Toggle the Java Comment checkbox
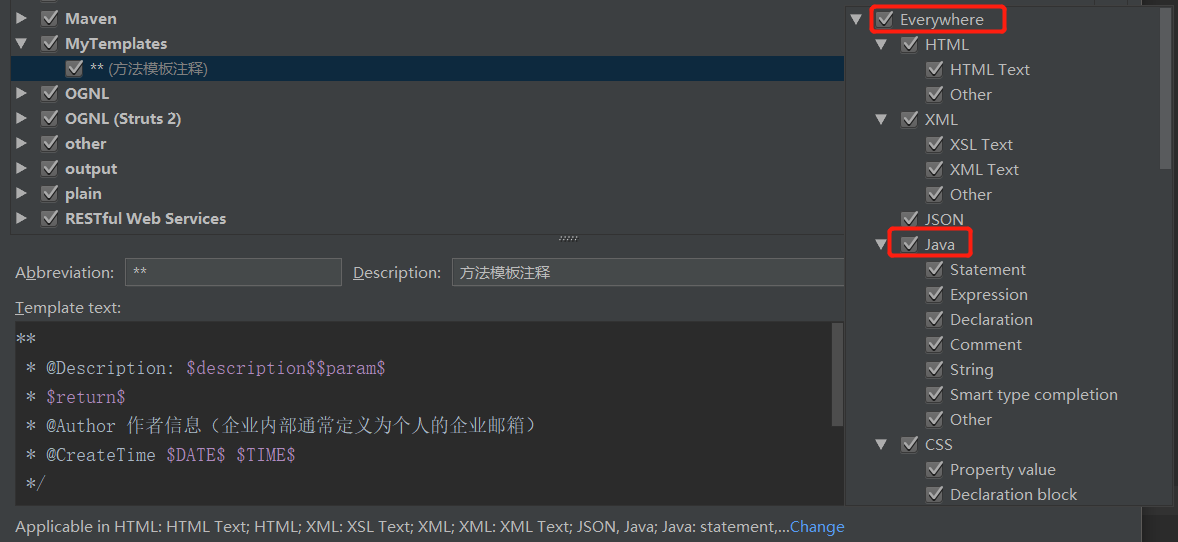Viewport: 1178px width, 542px height. [934, 344]
